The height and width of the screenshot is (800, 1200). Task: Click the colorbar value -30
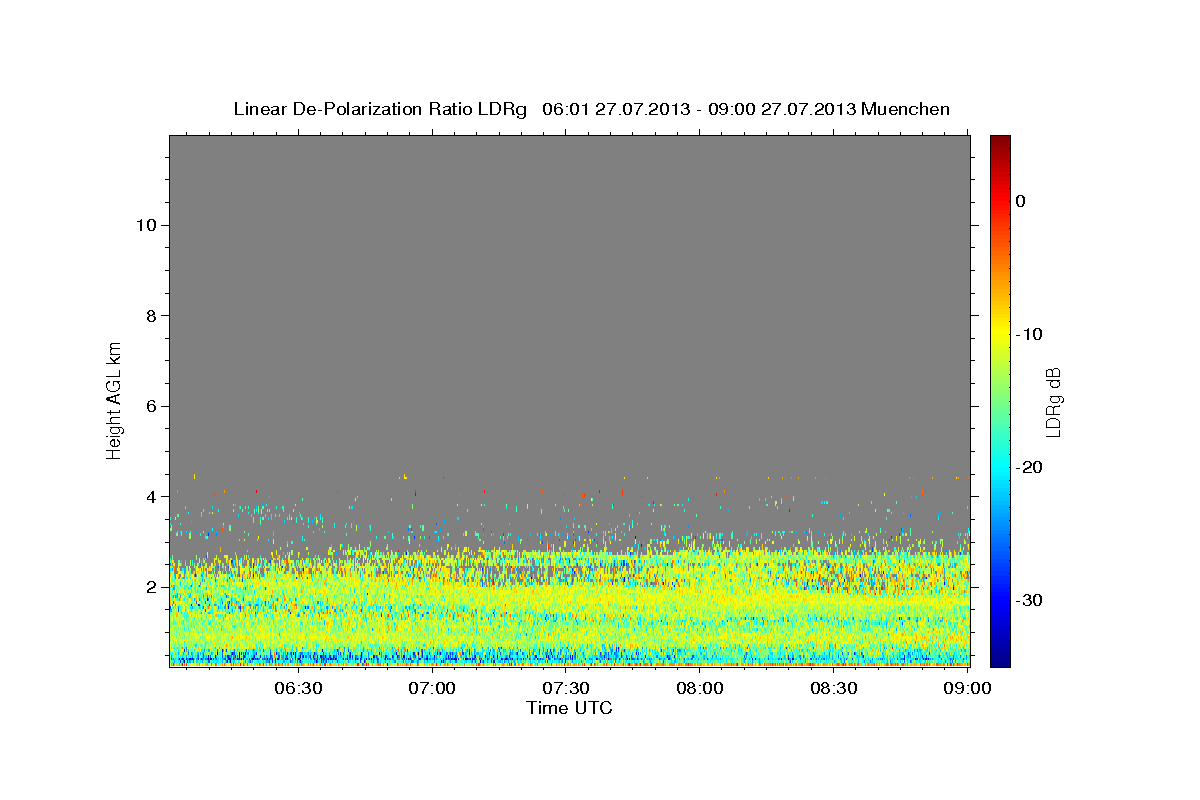[x=1030, y=600]
